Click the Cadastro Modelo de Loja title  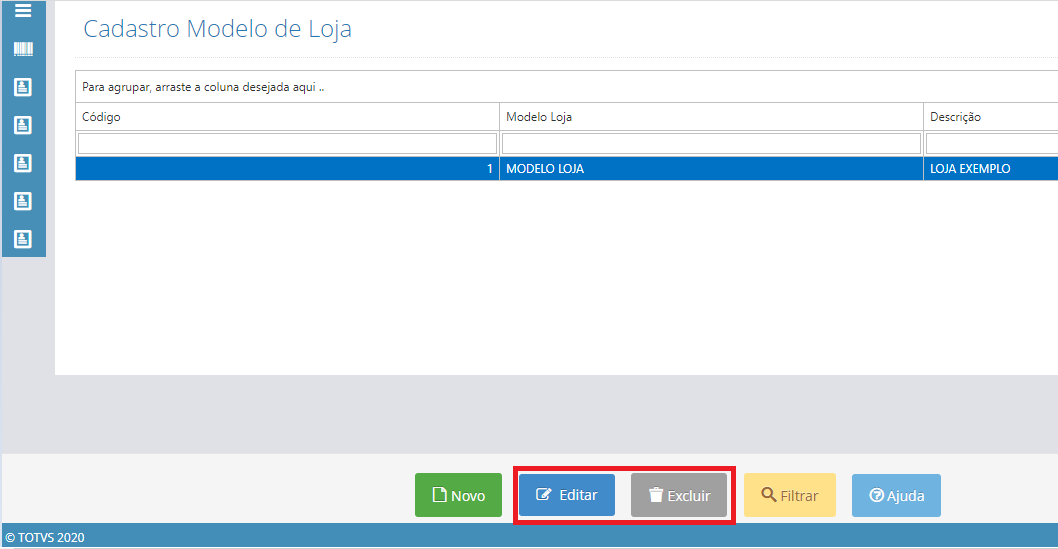click(217, 29)
